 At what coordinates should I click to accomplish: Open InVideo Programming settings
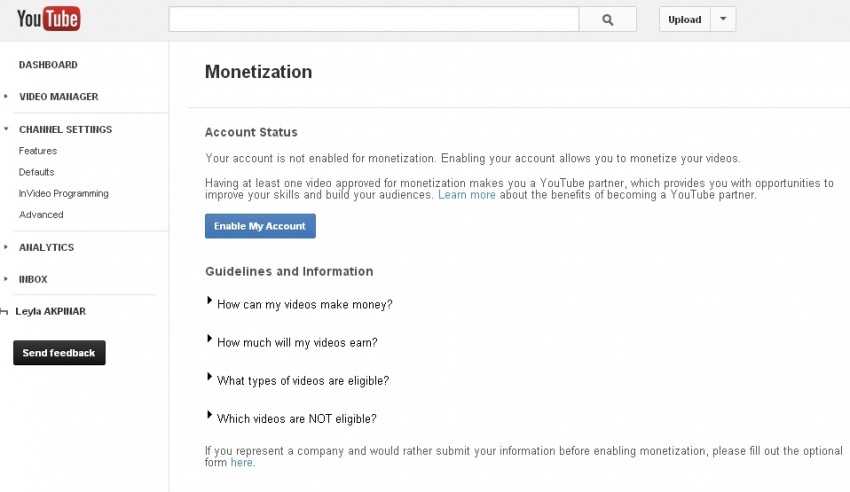pos(63,193)
